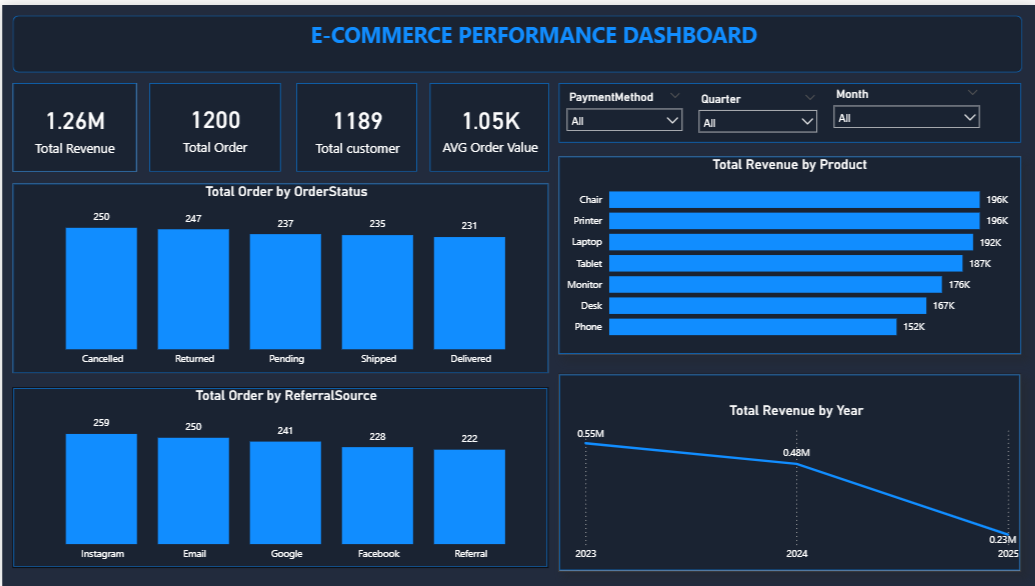Click the Delivered order status bar
The width and height of the screenshot is (1035, 586).
tap(469, 293)
